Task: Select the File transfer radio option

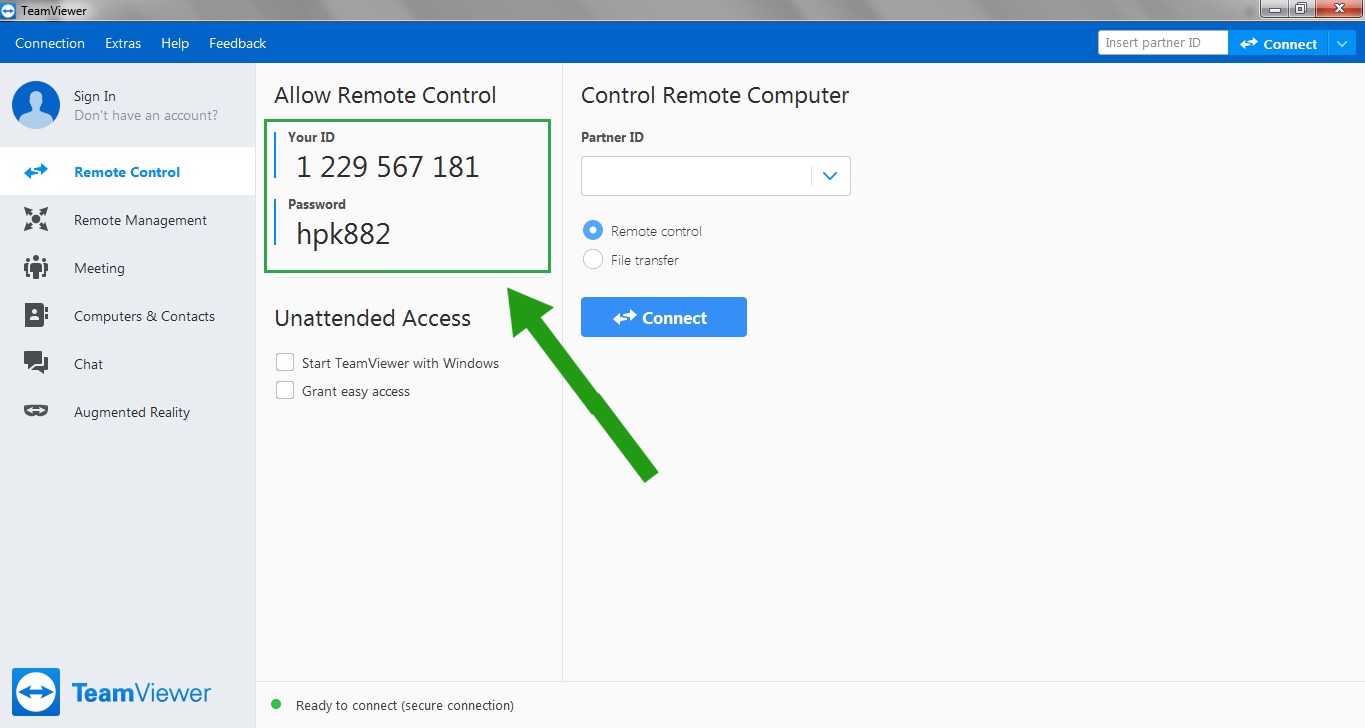Action: pyautogui.click(x=593, y=260)
